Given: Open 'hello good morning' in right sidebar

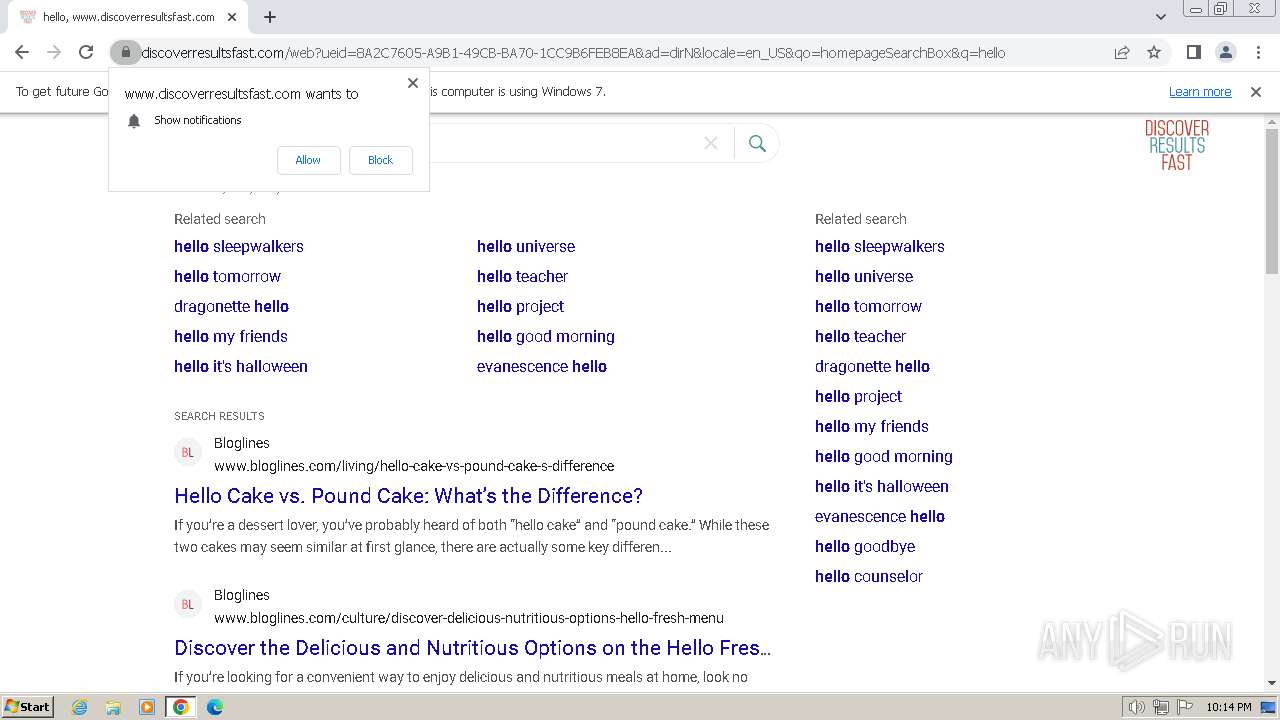Looking at the screenshot, I should (x=884, y=456).
